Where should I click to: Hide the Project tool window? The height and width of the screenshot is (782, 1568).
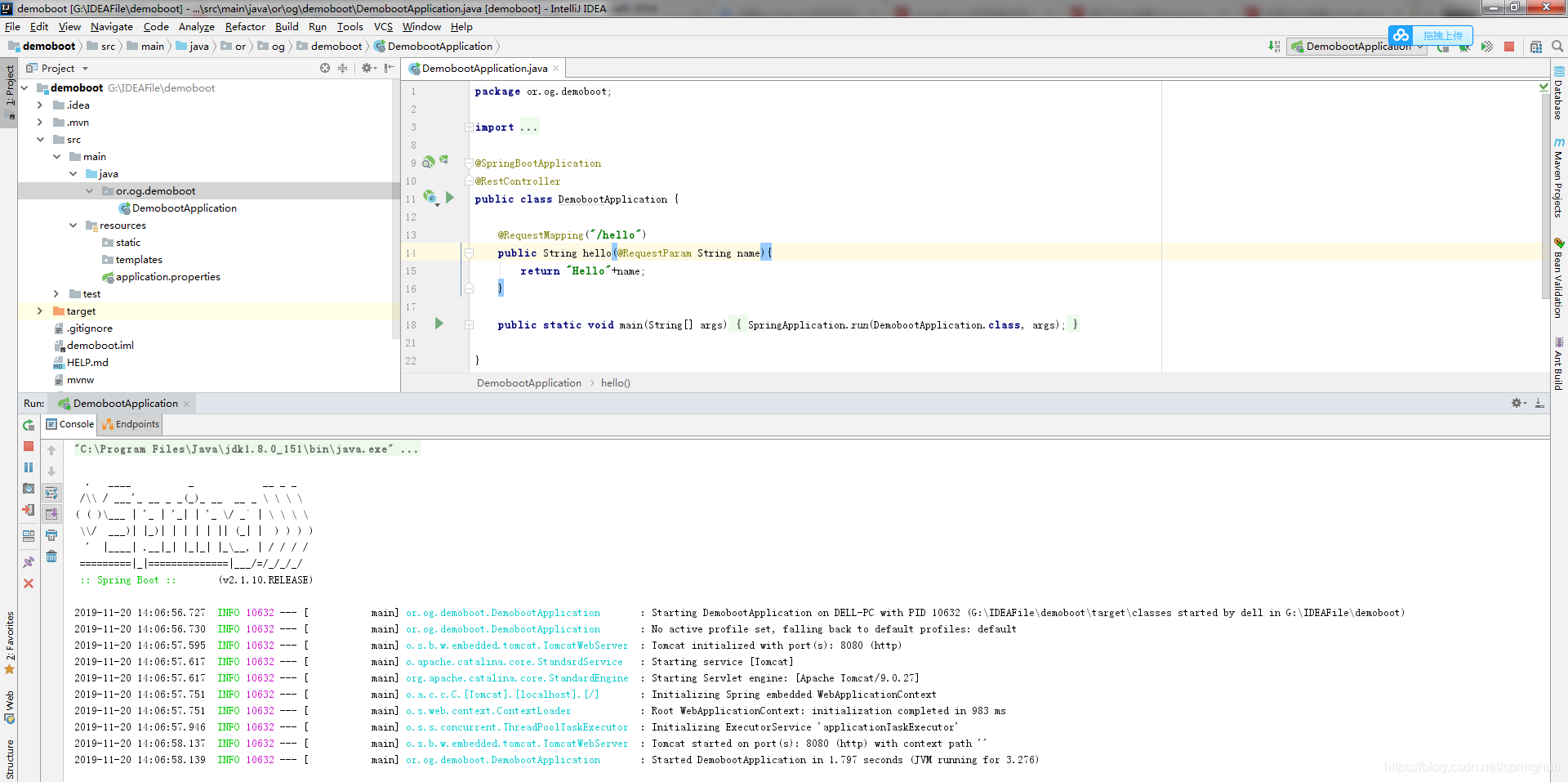pos(390,68)
